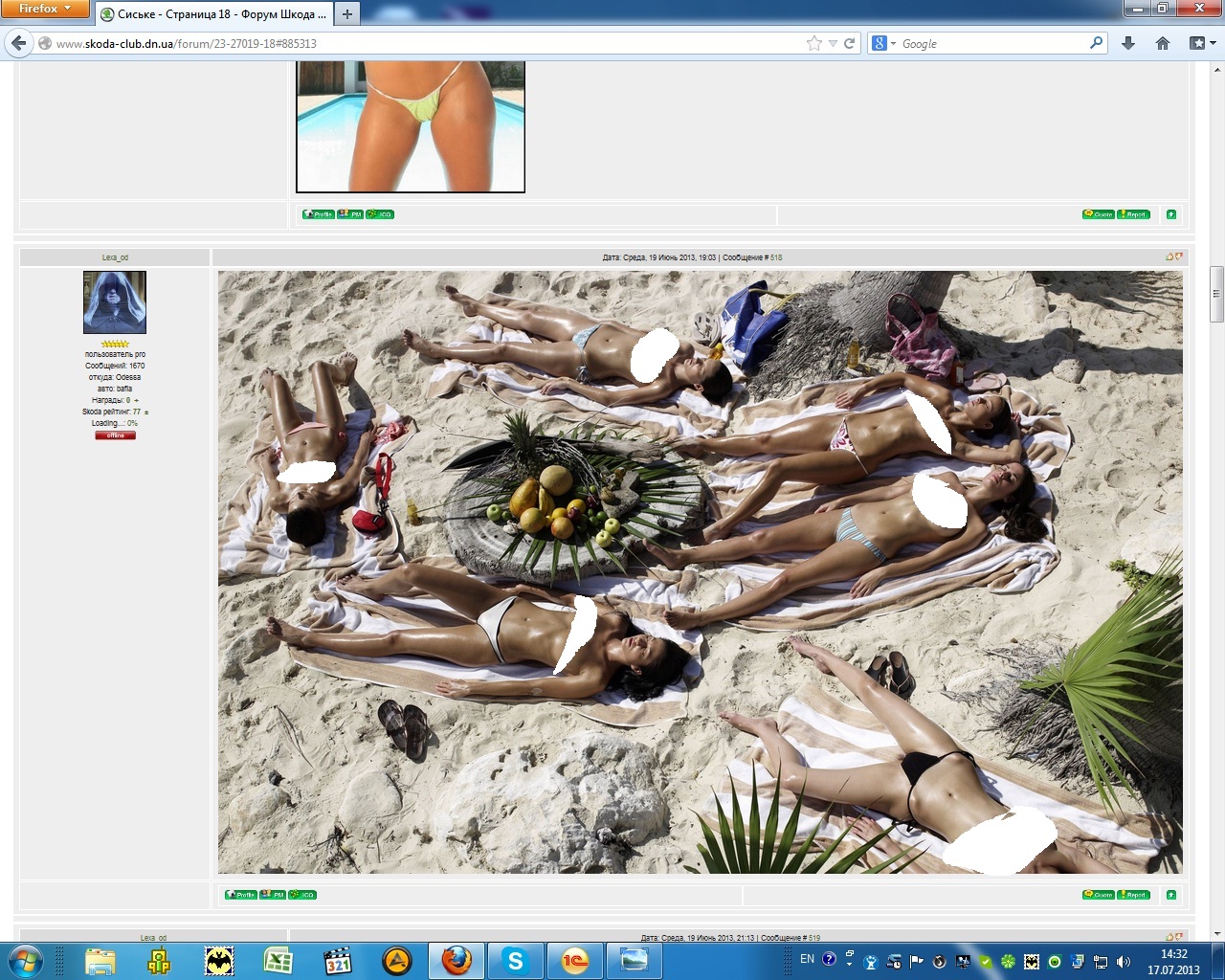Click the offline status badge
Screen dimensions: 1225x980
point(115,435)
